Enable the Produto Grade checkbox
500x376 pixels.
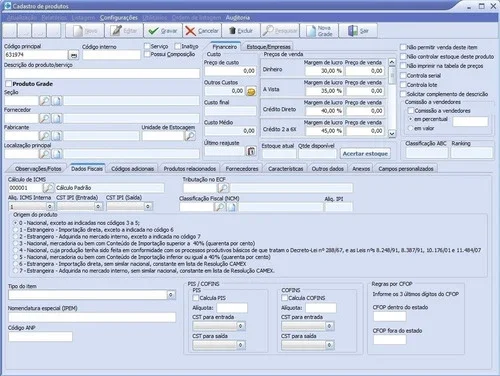9,84
